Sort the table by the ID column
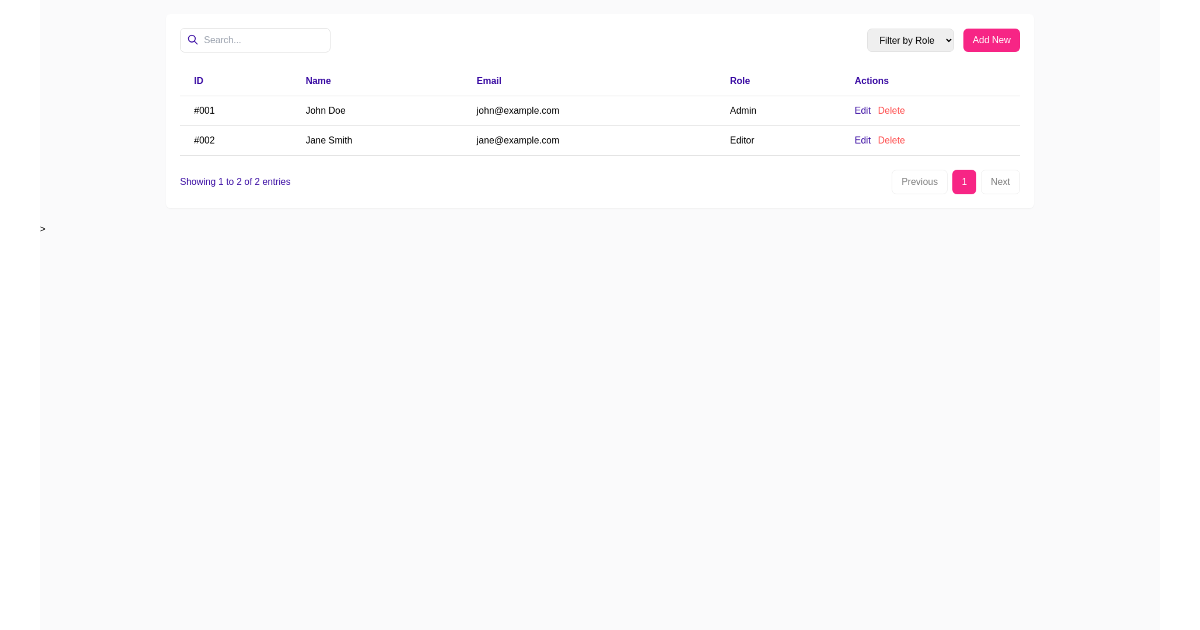This screenshot has width=1200, height=630. (198, 81)
